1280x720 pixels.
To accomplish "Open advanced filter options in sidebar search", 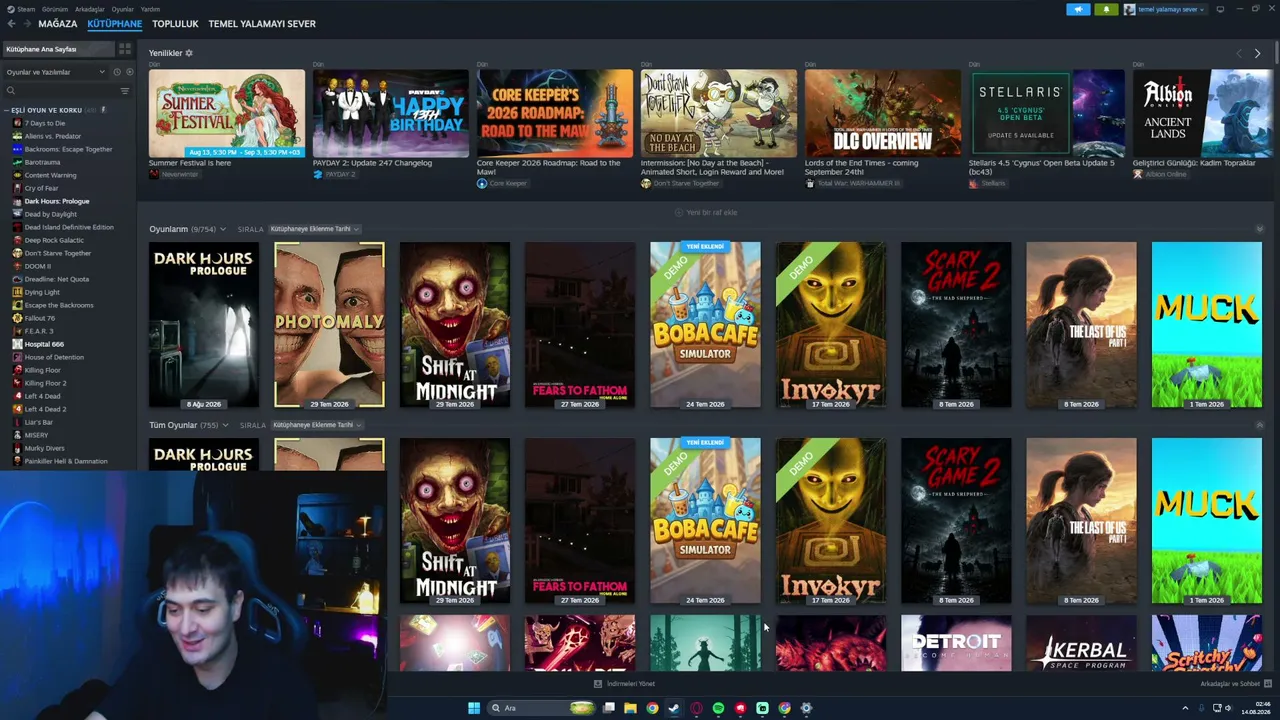I will (x=125, y=91).
